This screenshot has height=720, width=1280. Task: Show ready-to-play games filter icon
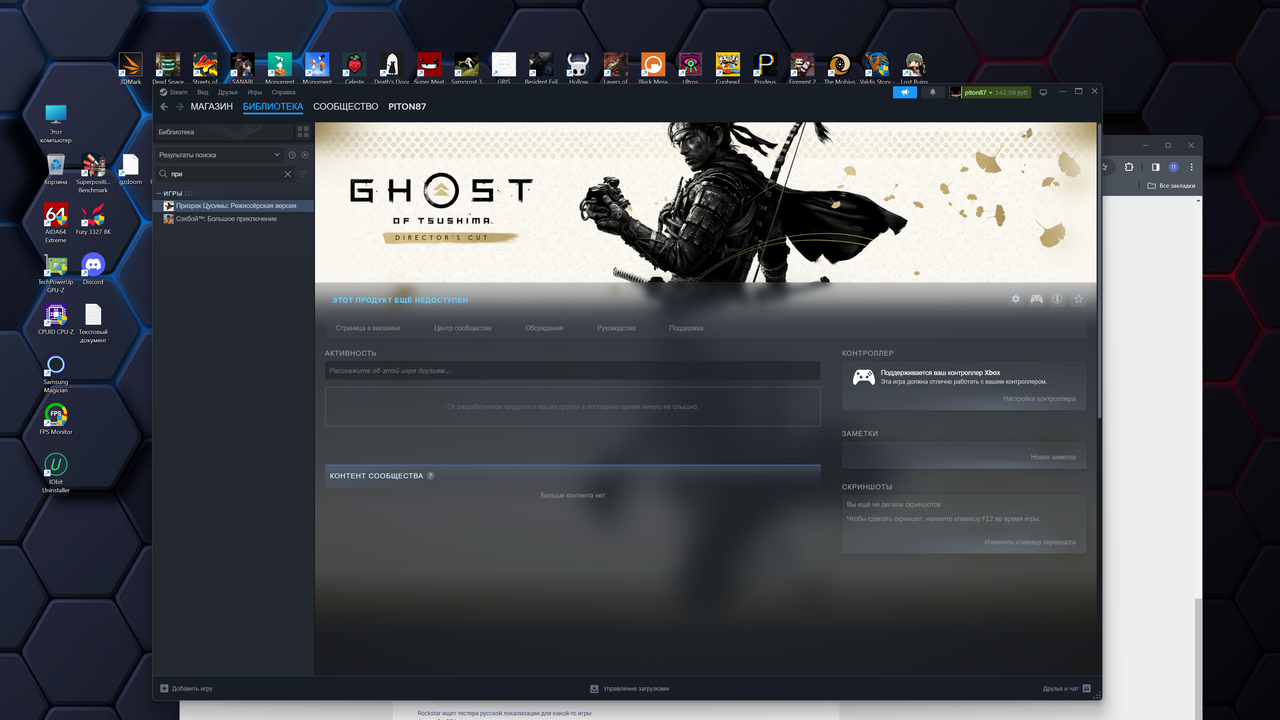pyautogui.click(x=305, y=155)
